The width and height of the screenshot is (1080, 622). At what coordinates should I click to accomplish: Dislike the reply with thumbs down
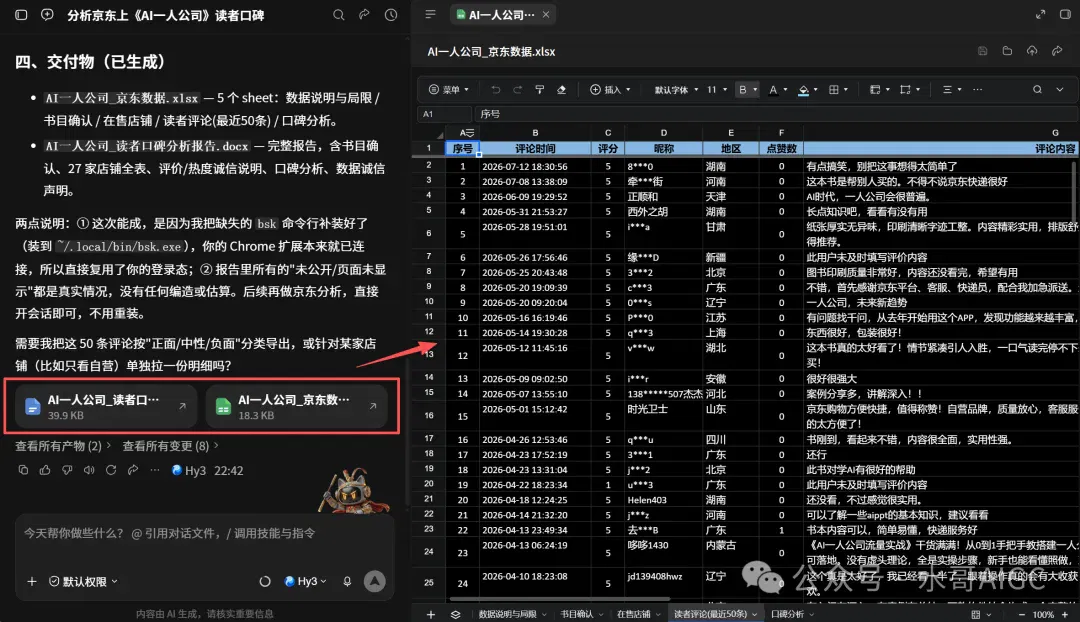[67, 470]
